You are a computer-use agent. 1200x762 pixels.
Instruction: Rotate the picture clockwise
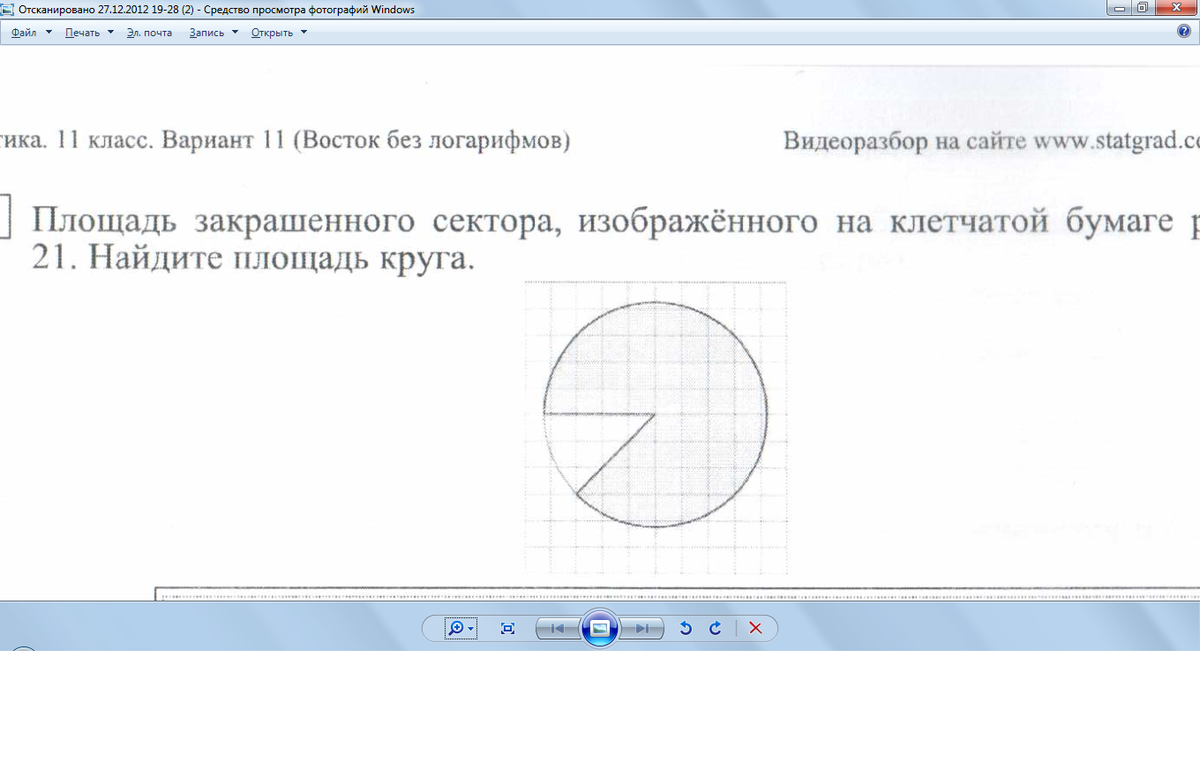tap(715, 628)
